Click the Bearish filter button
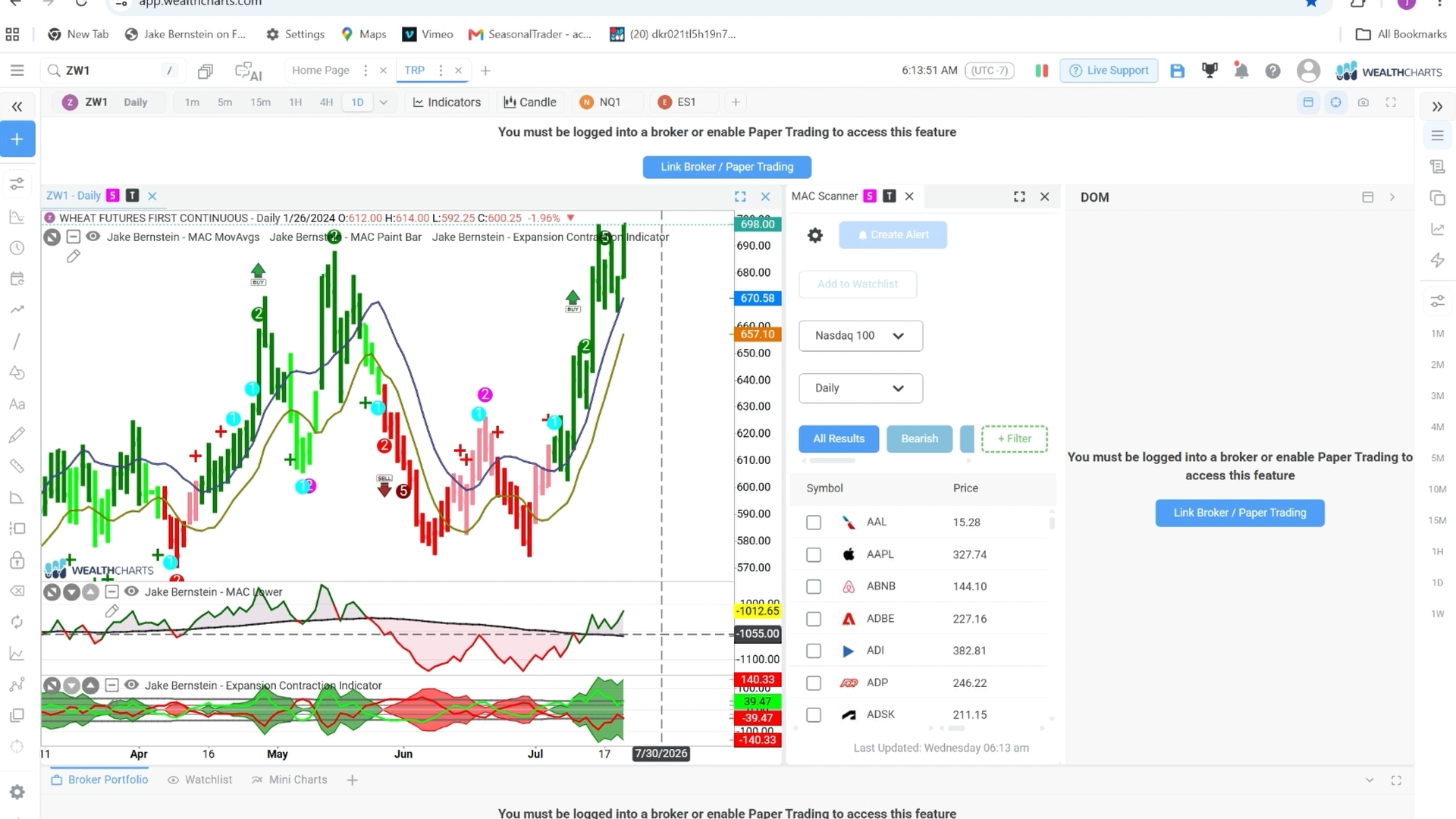 coord(919,438)
